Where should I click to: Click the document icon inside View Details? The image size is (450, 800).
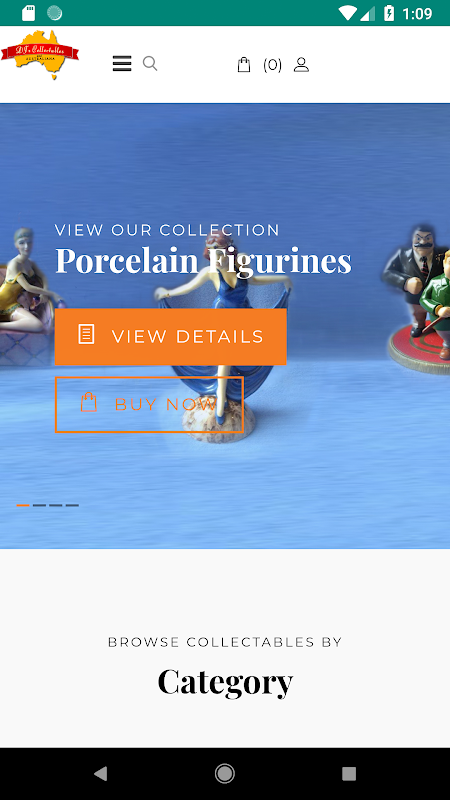(86, 335)
